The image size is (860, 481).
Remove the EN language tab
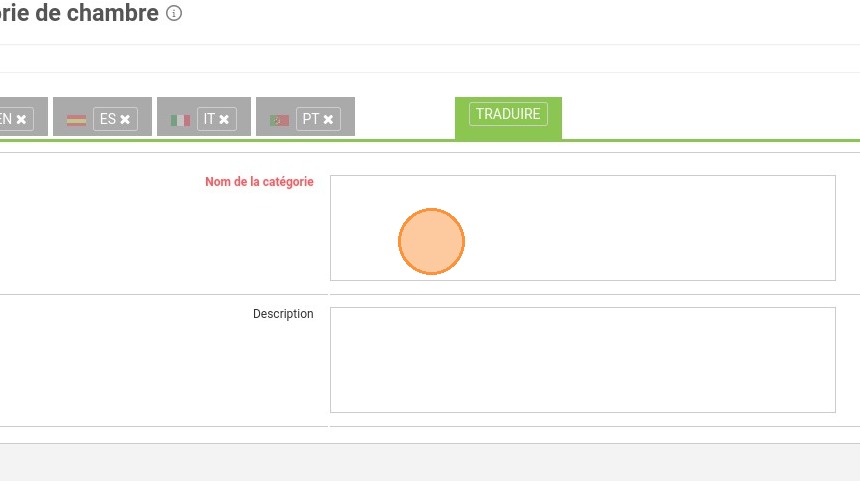click(x=21, y=119)
